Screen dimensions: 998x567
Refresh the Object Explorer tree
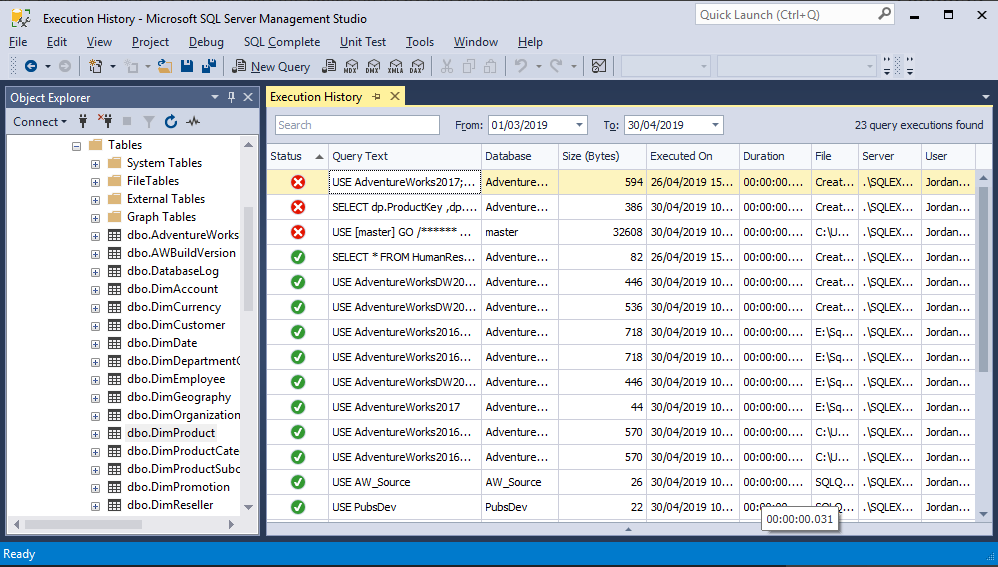coord(171,121)
